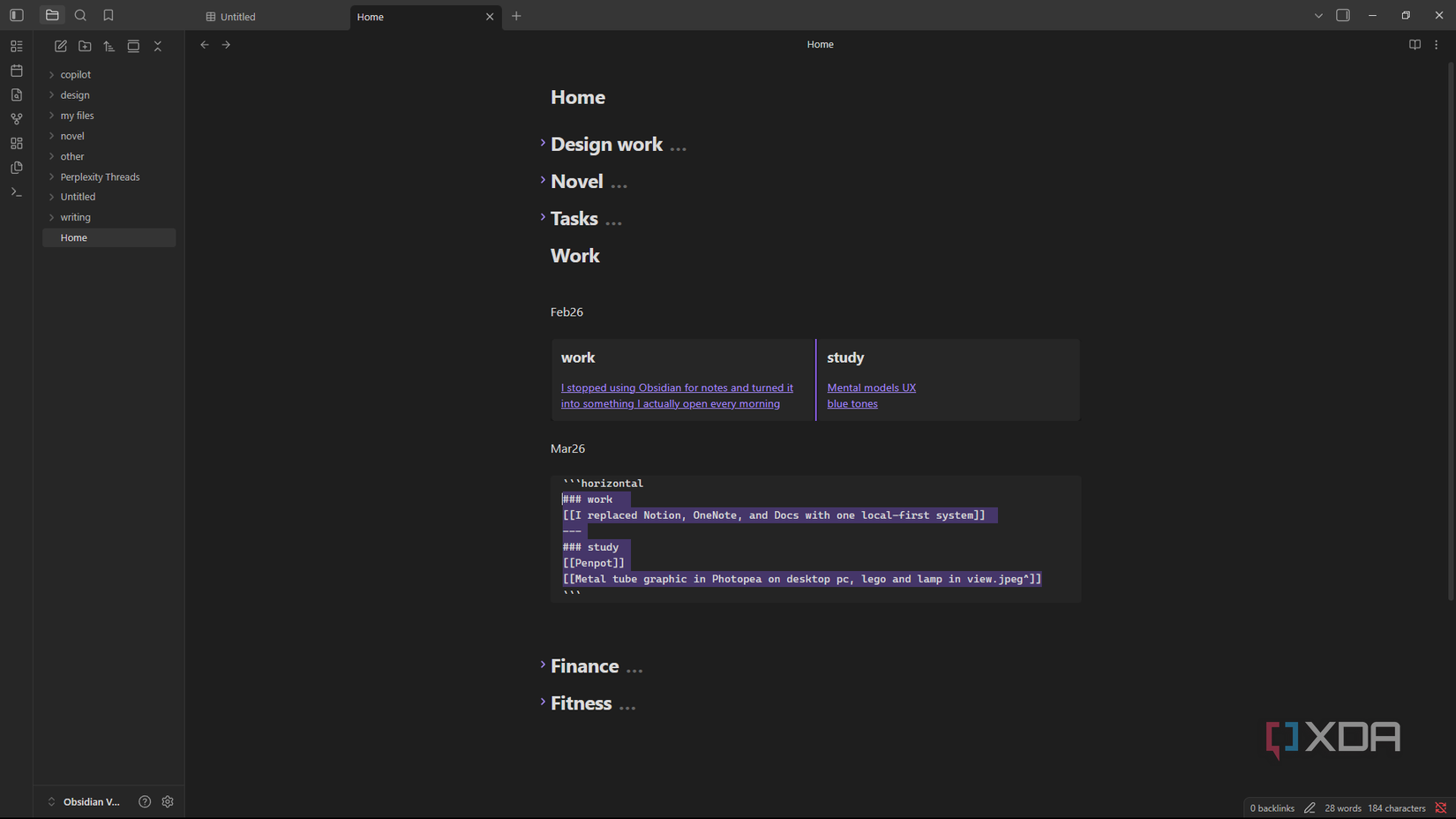Create a new note with the pencil icon
This screenshot has height=819, width=1456.
[x=61, y=46]
